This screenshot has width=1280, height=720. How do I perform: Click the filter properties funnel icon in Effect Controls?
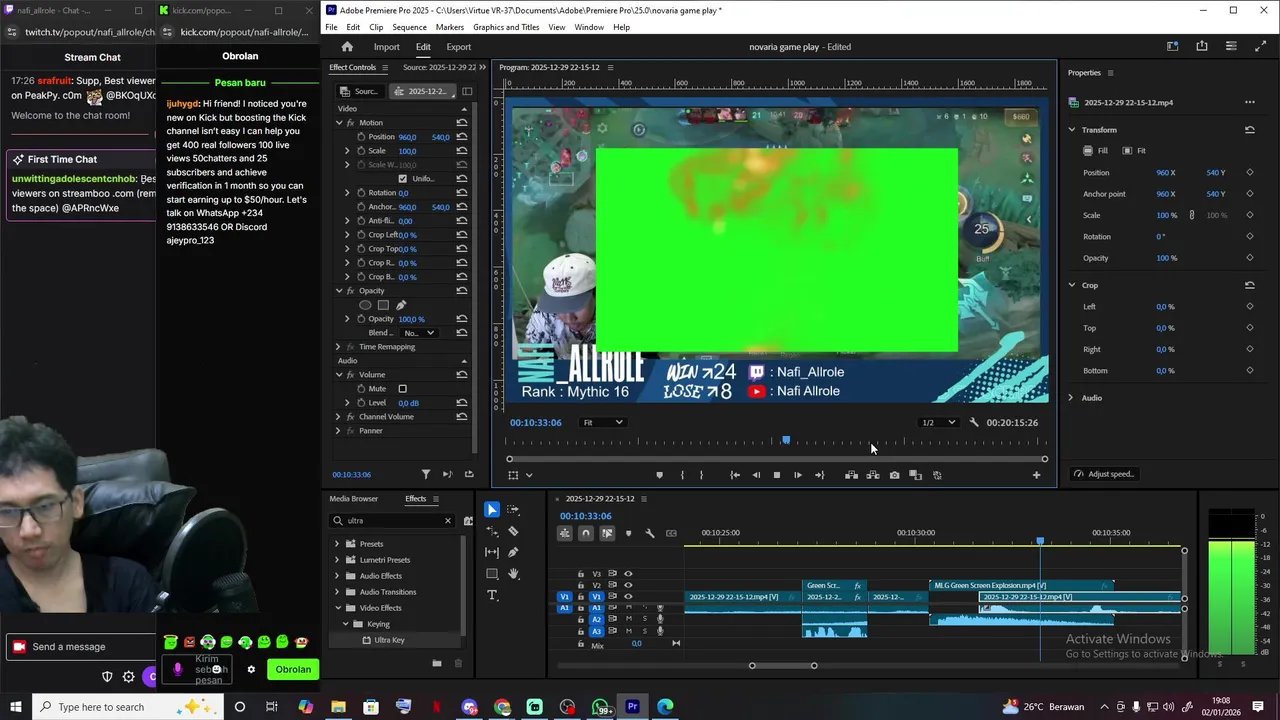pos(426,474)
